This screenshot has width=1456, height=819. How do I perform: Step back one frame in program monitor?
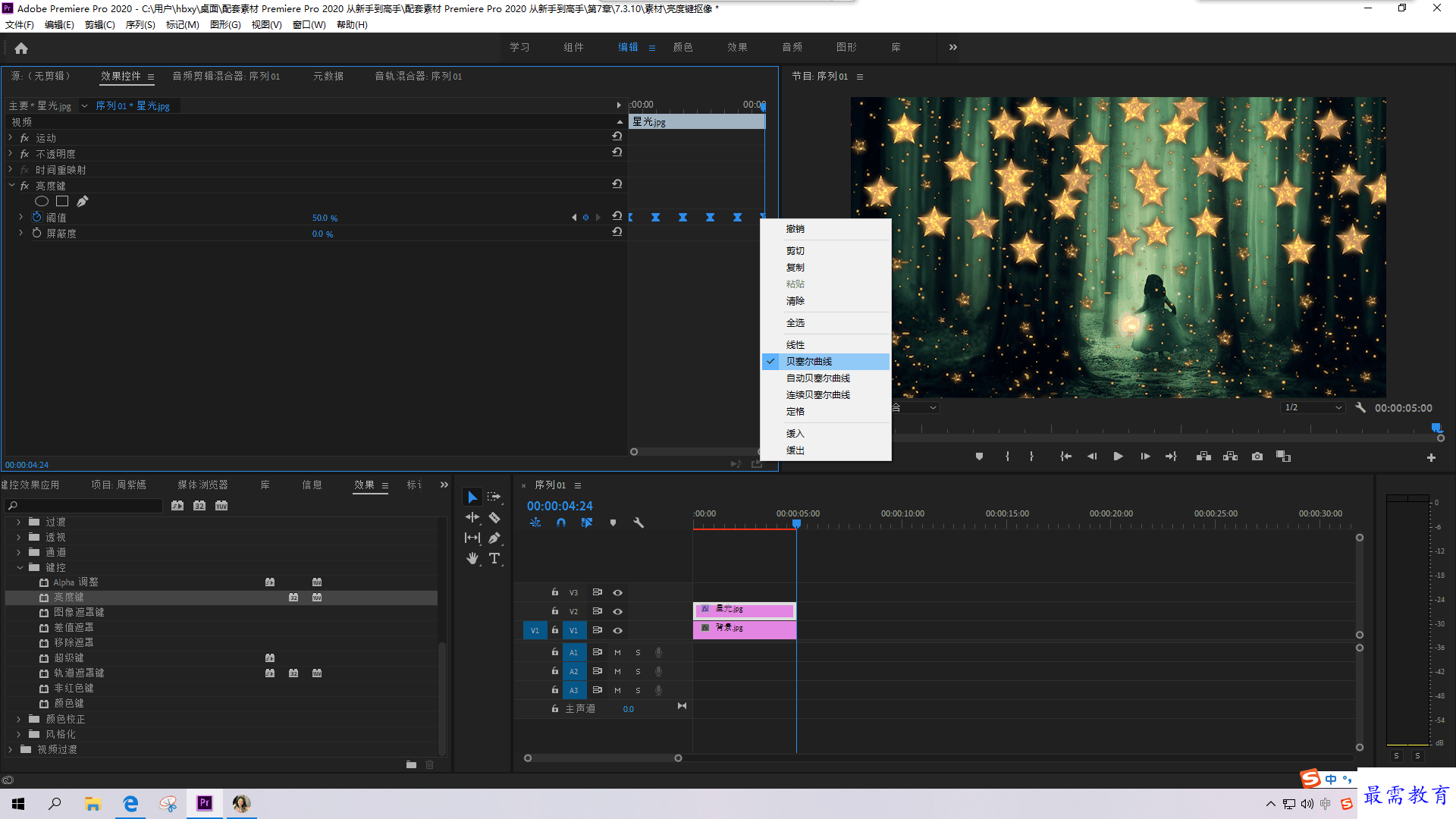(x=1092, y=457)
